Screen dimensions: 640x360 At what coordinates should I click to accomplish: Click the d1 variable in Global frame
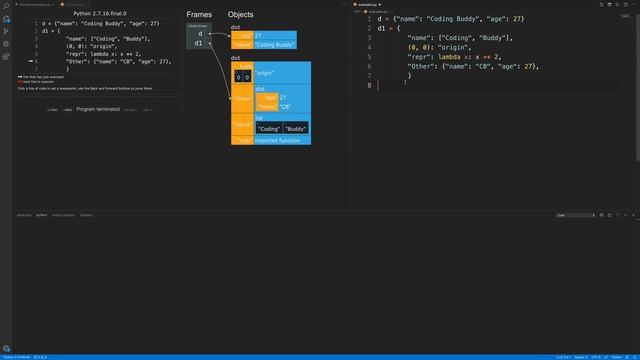(198, 43)
